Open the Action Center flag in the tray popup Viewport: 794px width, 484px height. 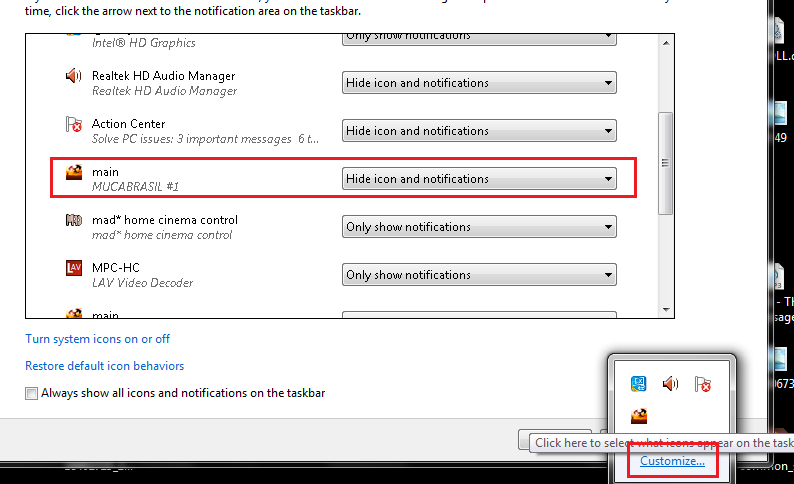click(703, 383)
